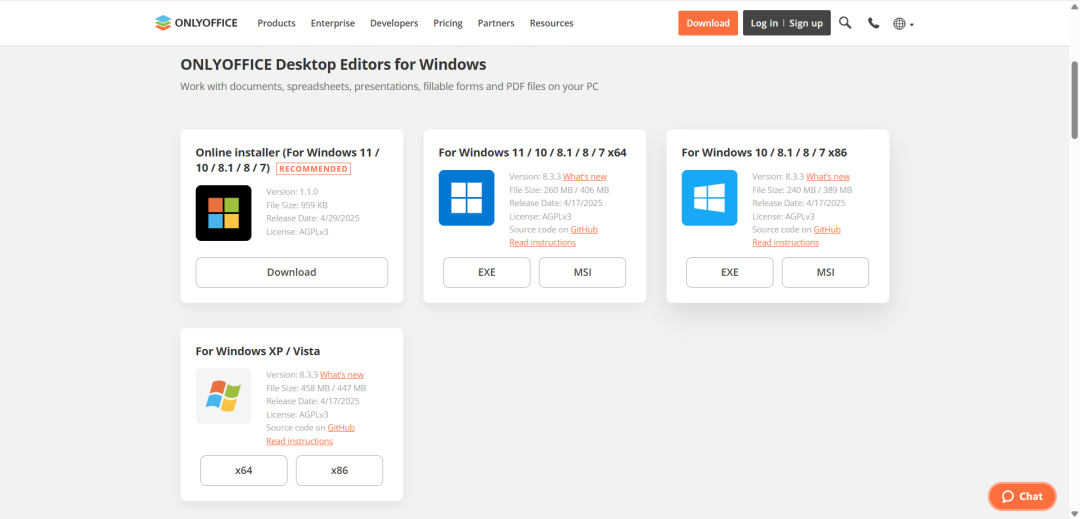Screen dimensions: 1080x519
Task: Click Online installer card title
Action: pos(288,160)
